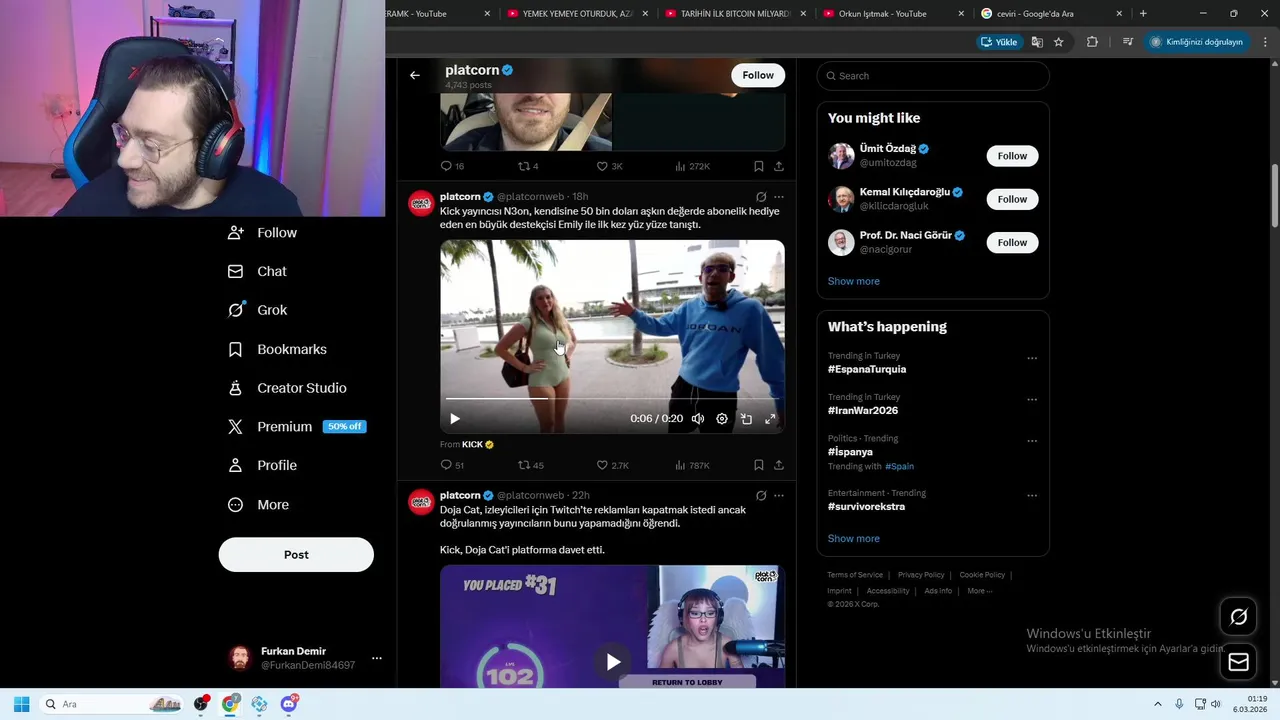Toggle picture-in-picture on the N3on video
The width and height of the screenshot is (1280, 720).
[746, 419]
